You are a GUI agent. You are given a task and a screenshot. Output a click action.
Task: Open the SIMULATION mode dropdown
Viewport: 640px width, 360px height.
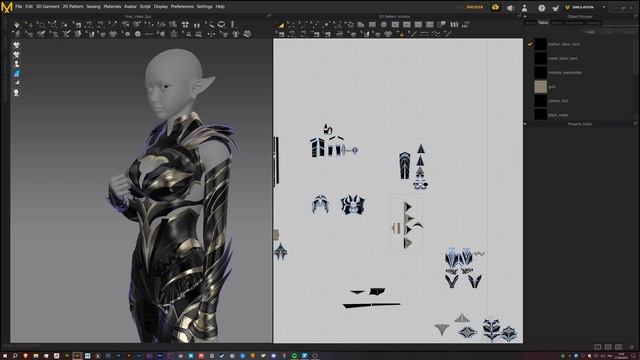click(585, 7)
